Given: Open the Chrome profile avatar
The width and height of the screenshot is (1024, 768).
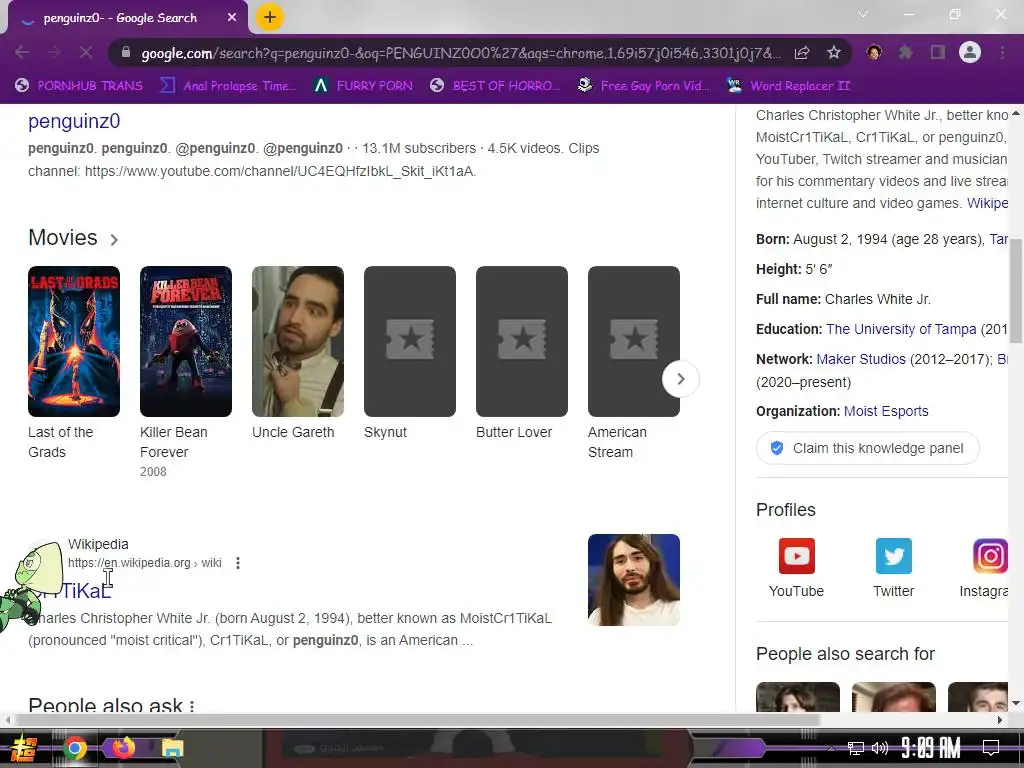Looking at the screenshot, I should click(970, 52).
